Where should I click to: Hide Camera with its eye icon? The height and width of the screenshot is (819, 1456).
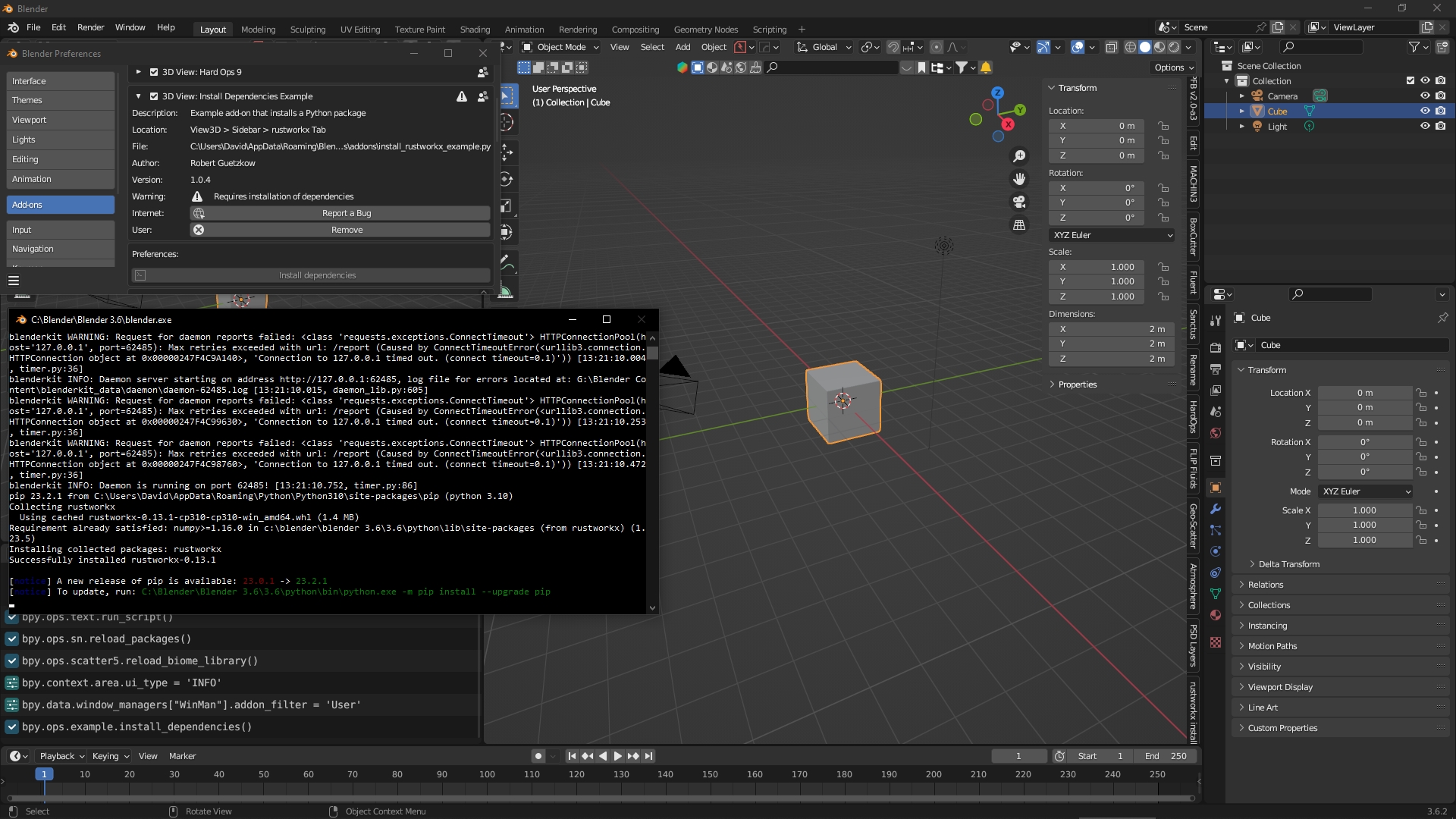pos(1425,96)
